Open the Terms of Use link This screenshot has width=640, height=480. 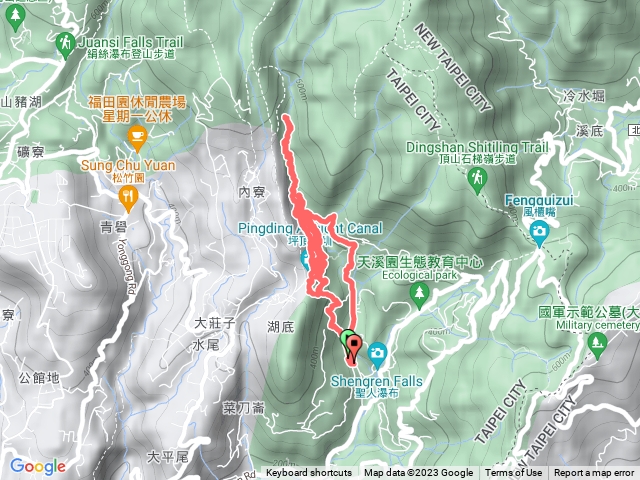[x=513, y=473]
